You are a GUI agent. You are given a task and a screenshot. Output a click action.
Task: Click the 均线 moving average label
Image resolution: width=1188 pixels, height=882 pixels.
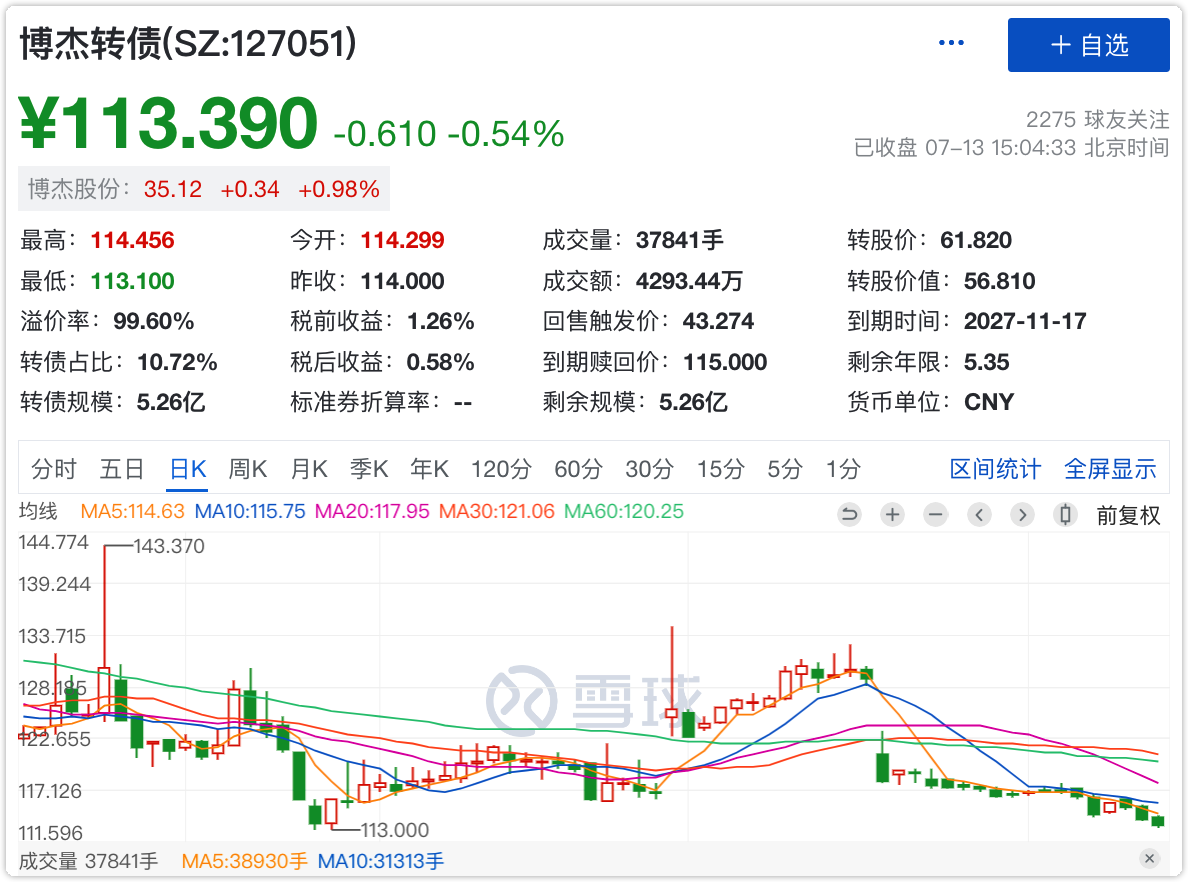[39, 511]
